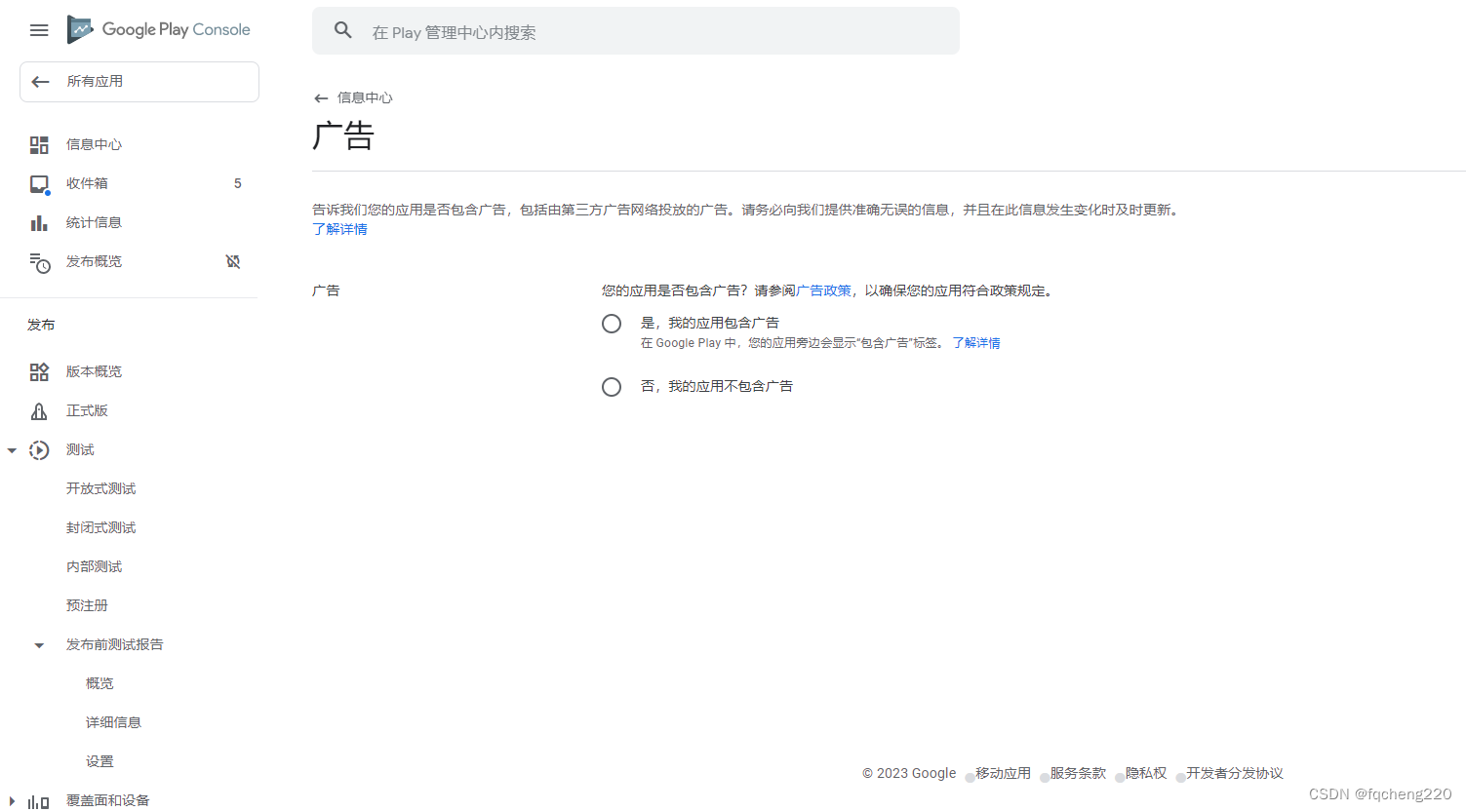Select the 统计信息 bar chart icon

pos(39,221)
